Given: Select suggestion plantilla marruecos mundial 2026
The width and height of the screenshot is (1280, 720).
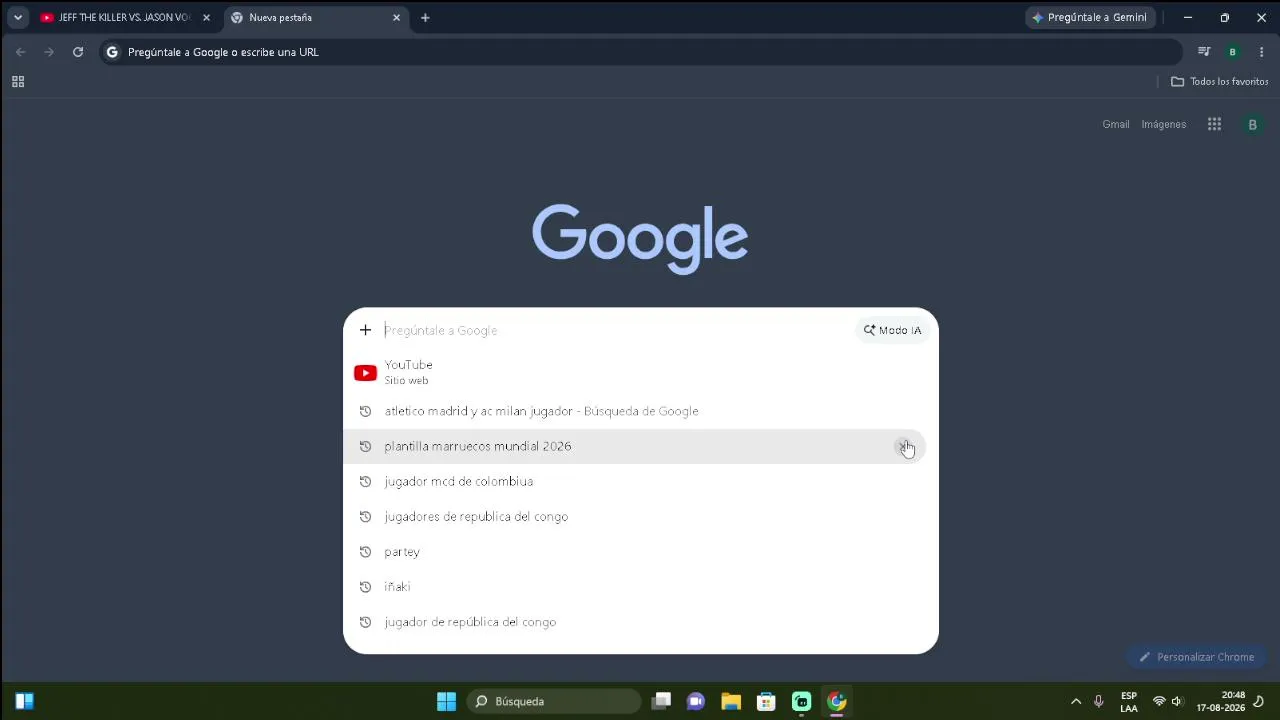Looking at the screenshot, I should click(641, 446).
